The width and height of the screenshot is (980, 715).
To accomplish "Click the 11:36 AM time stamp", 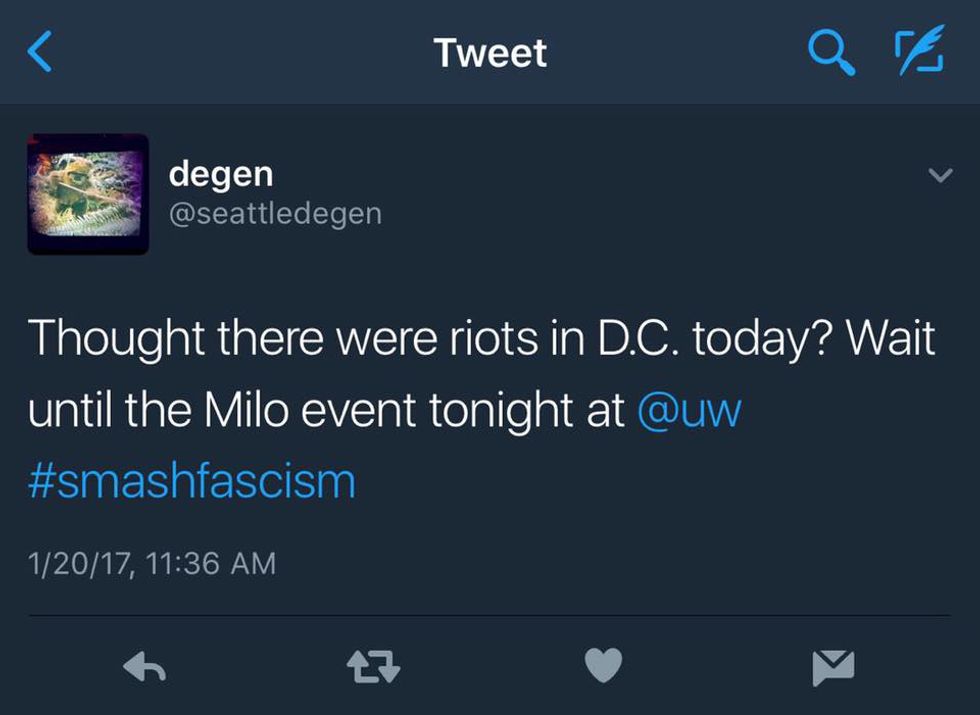I will coord(210,564).
